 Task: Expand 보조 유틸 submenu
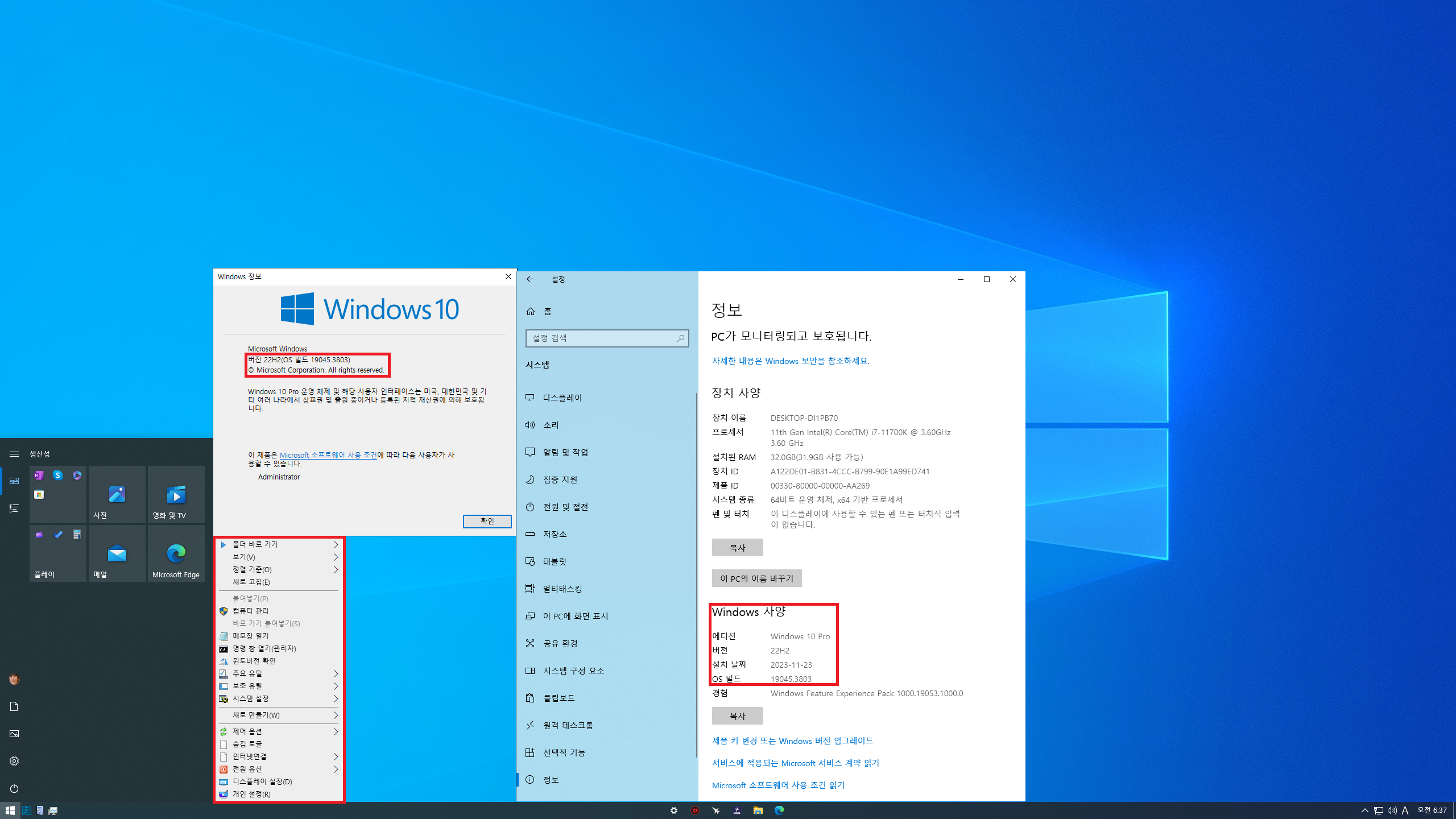point(279,686)
